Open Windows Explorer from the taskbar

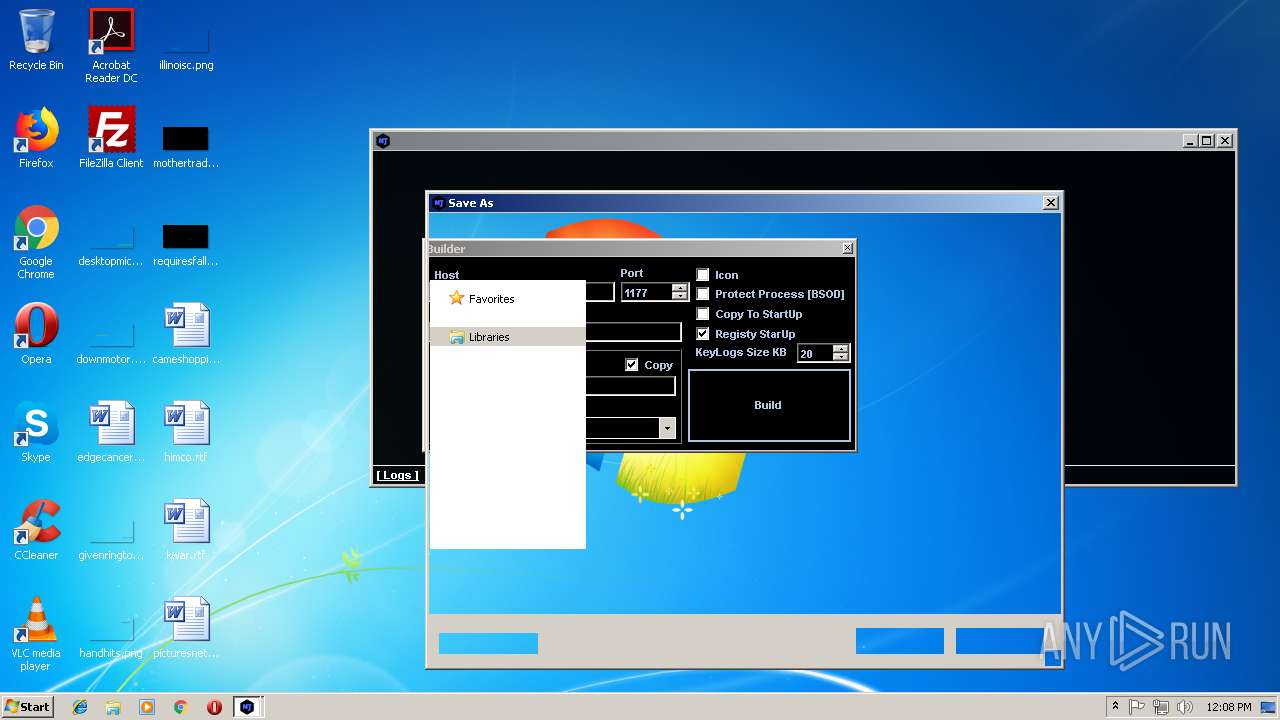point(113,707)
